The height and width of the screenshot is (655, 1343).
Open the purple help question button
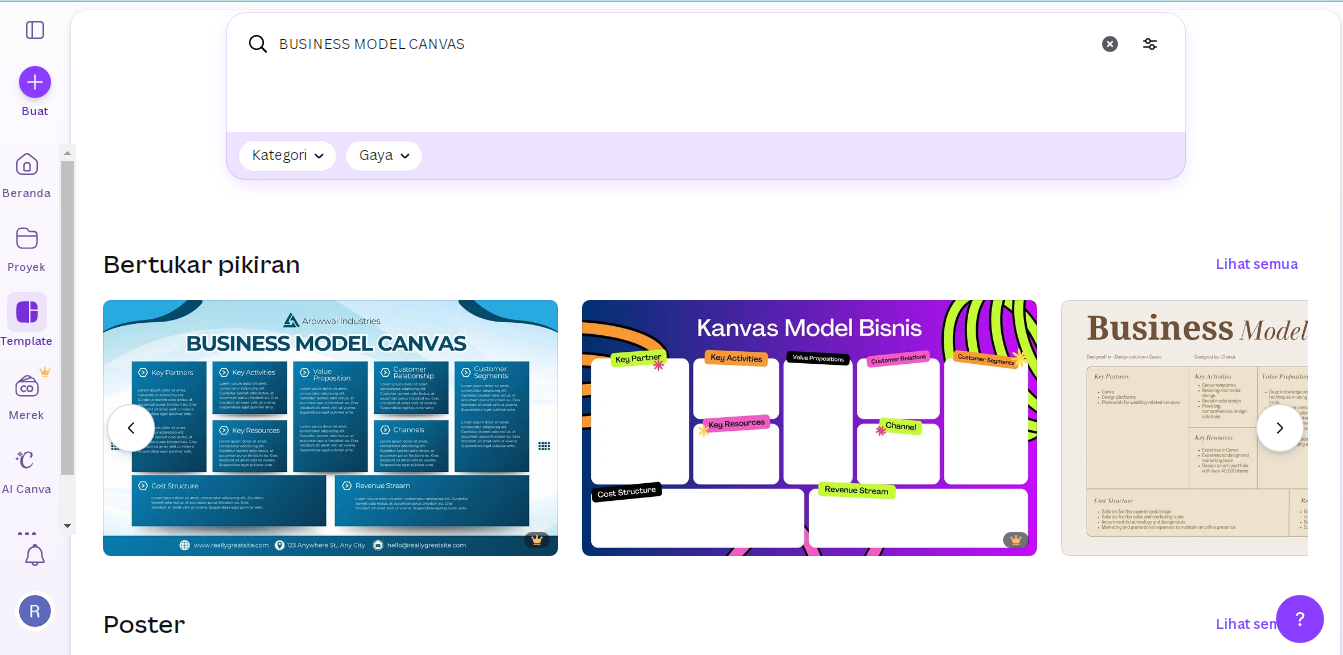pyautogui.click(x=1299, y=619)
